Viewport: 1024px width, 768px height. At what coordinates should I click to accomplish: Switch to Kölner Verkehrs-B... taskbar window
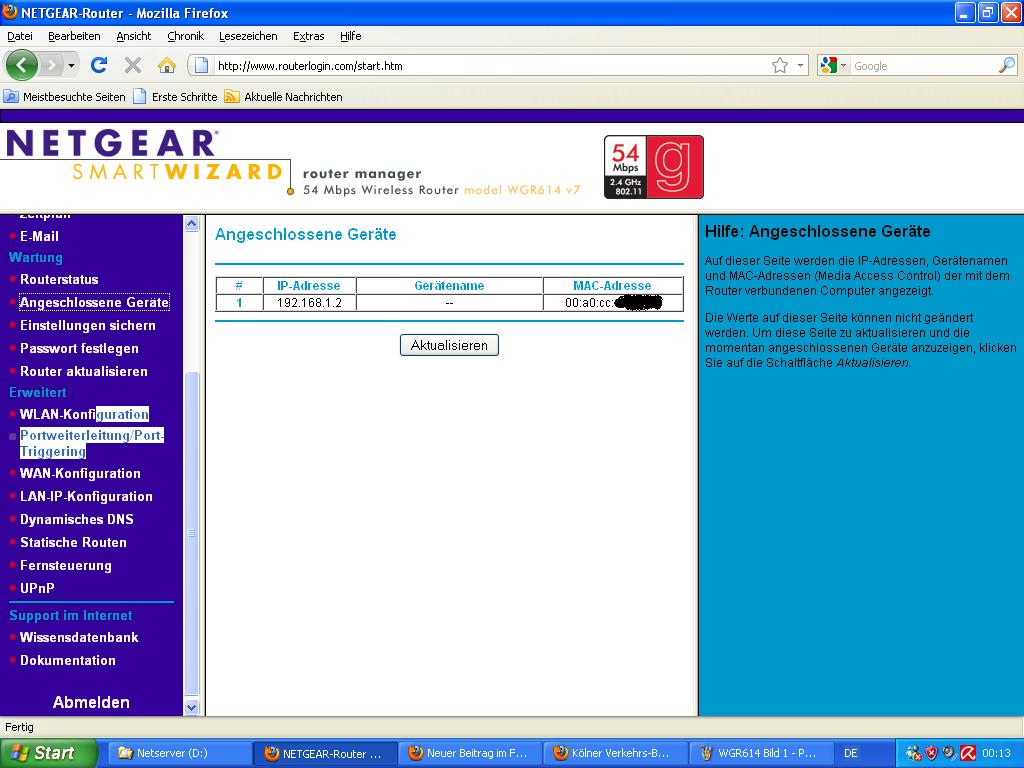[615, 753]
